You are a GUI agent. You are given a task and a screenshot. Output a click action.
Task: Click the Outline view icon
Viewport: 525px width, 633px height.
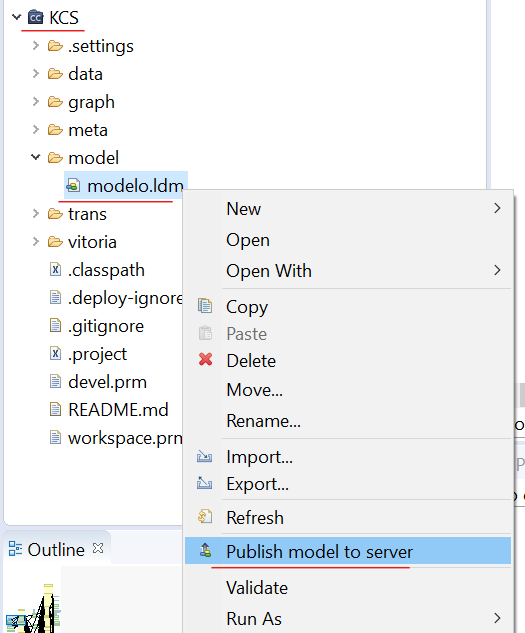coord(15,549)
